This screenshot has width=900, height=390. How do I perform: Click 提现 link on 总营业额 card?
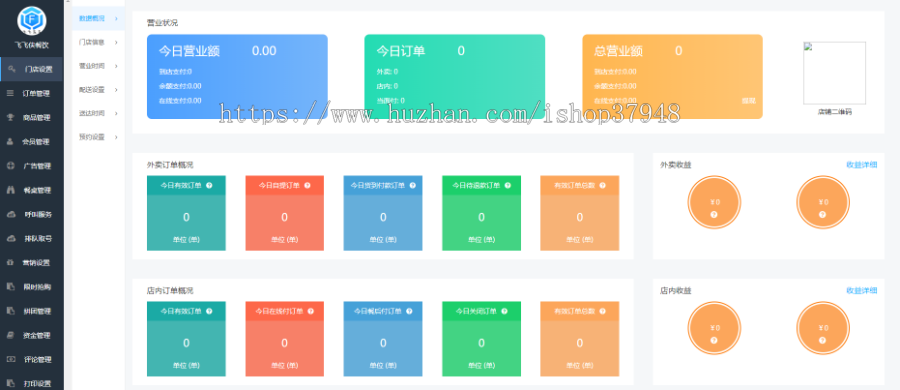coord(748,101)
